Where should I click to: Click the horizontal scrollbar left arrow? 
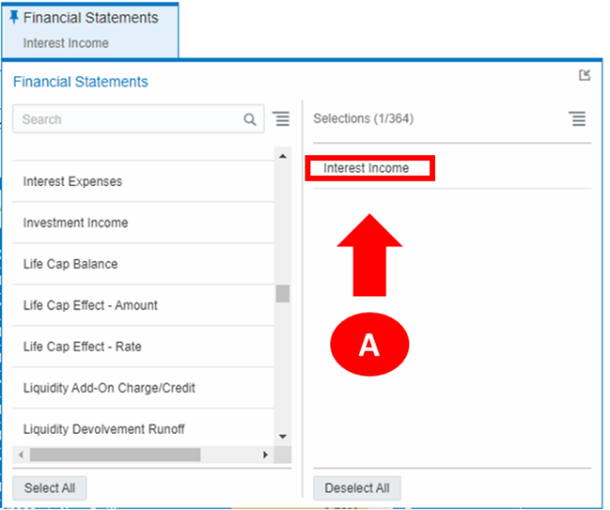pos(21,454)
